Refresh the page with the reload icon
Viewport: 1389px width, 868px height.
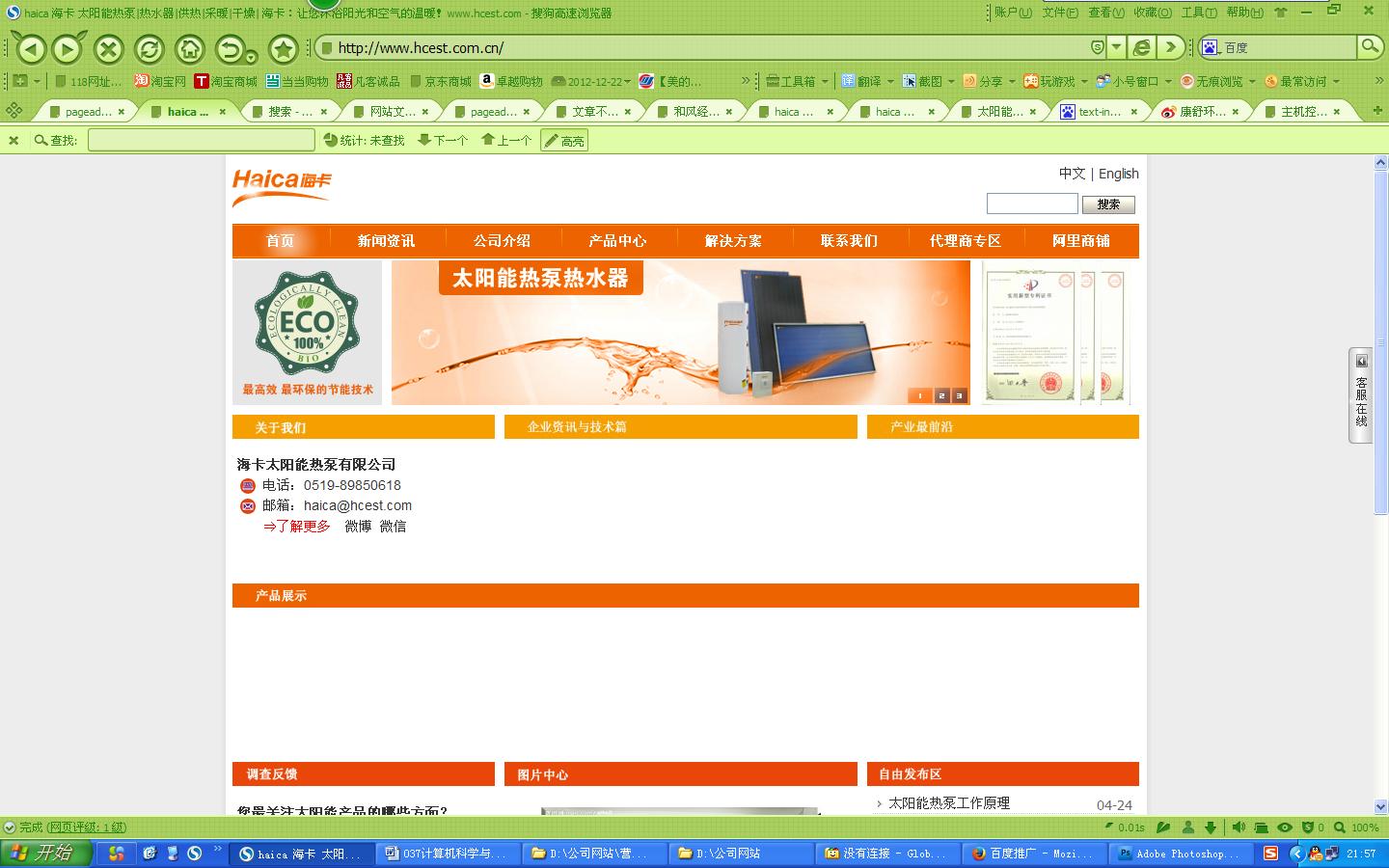[x=149, y=48]
